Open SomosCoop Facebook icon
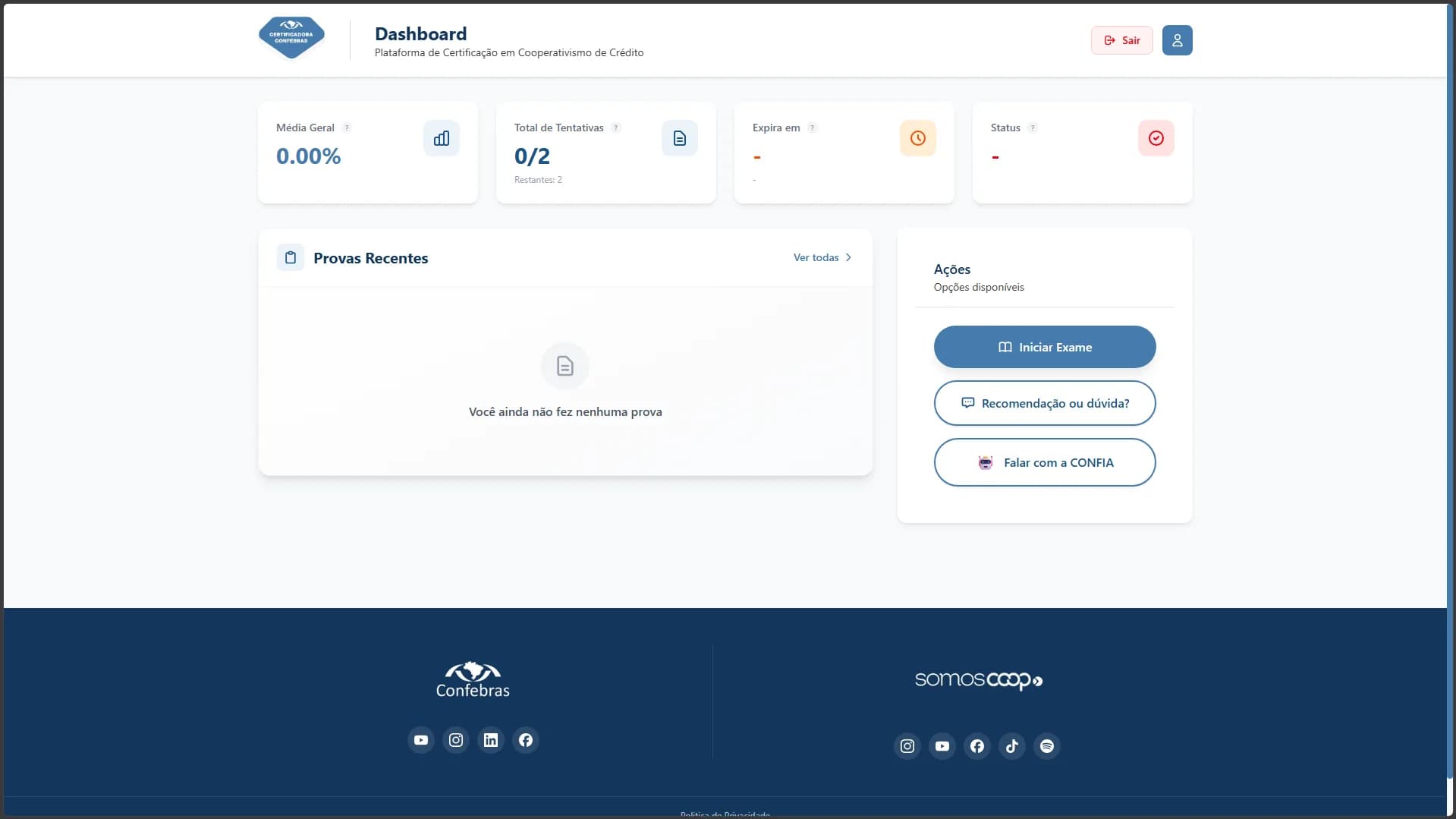This screenshot has width=1456, height=819. 977,746
